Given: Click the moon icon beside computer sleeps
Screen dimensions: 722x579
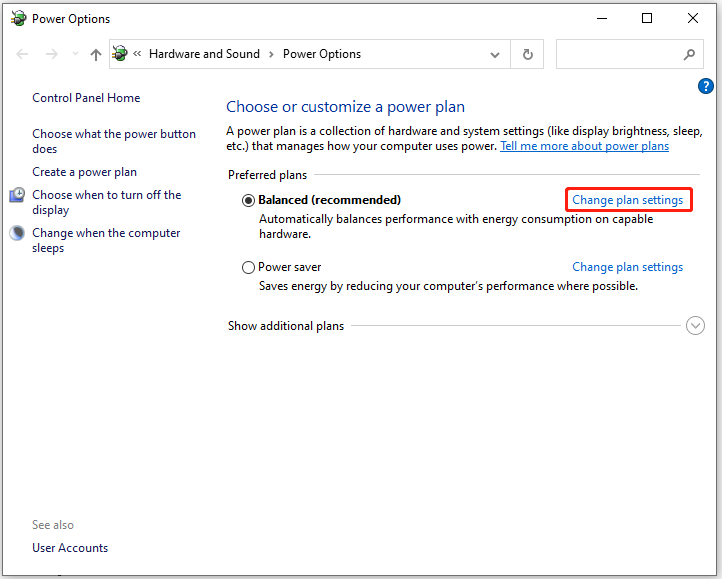Looking at the screenshot, I should (x=17, y=233).
